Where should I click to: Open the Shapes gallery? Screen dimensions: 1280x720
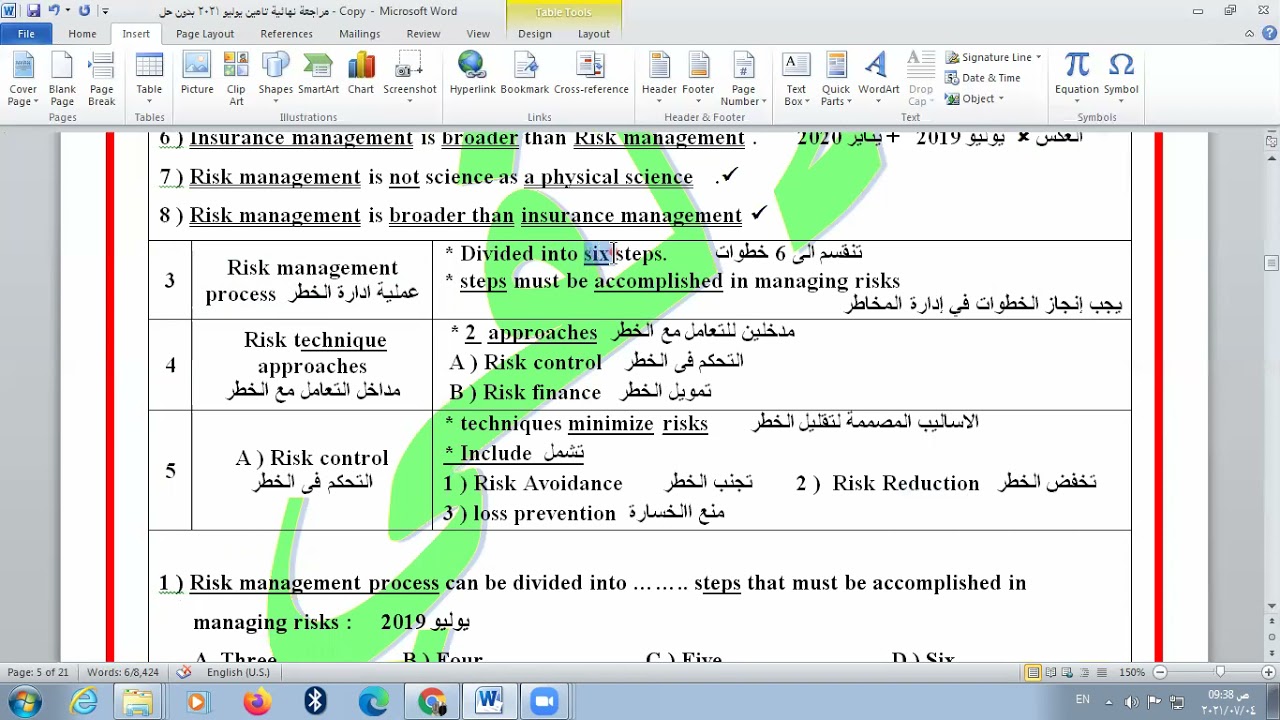coord(276,80)
